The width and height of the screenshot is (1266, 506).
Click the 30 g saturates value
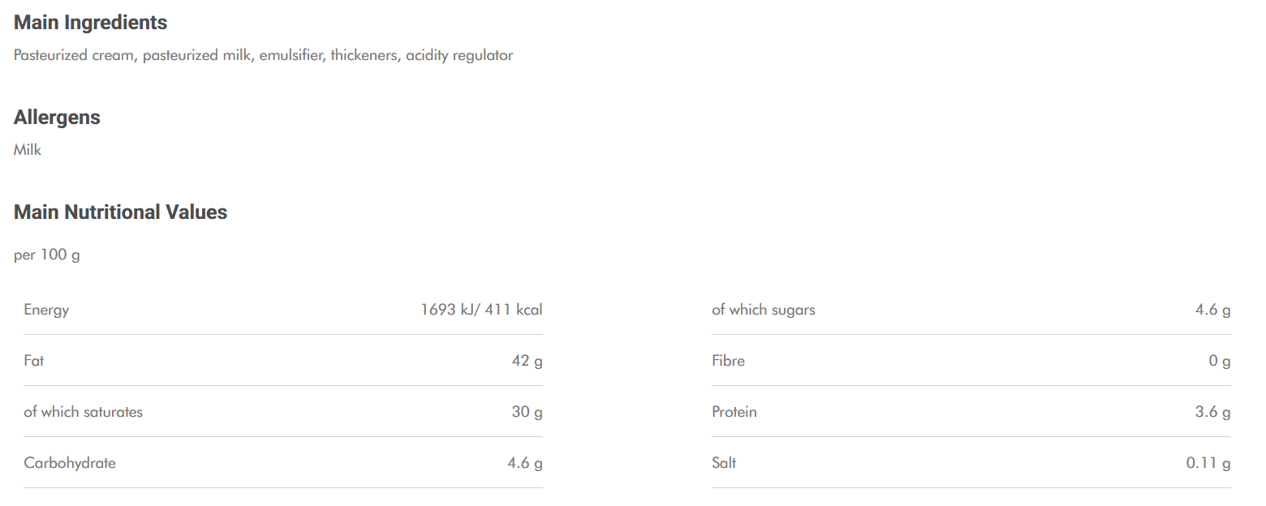tap(527, 412)
